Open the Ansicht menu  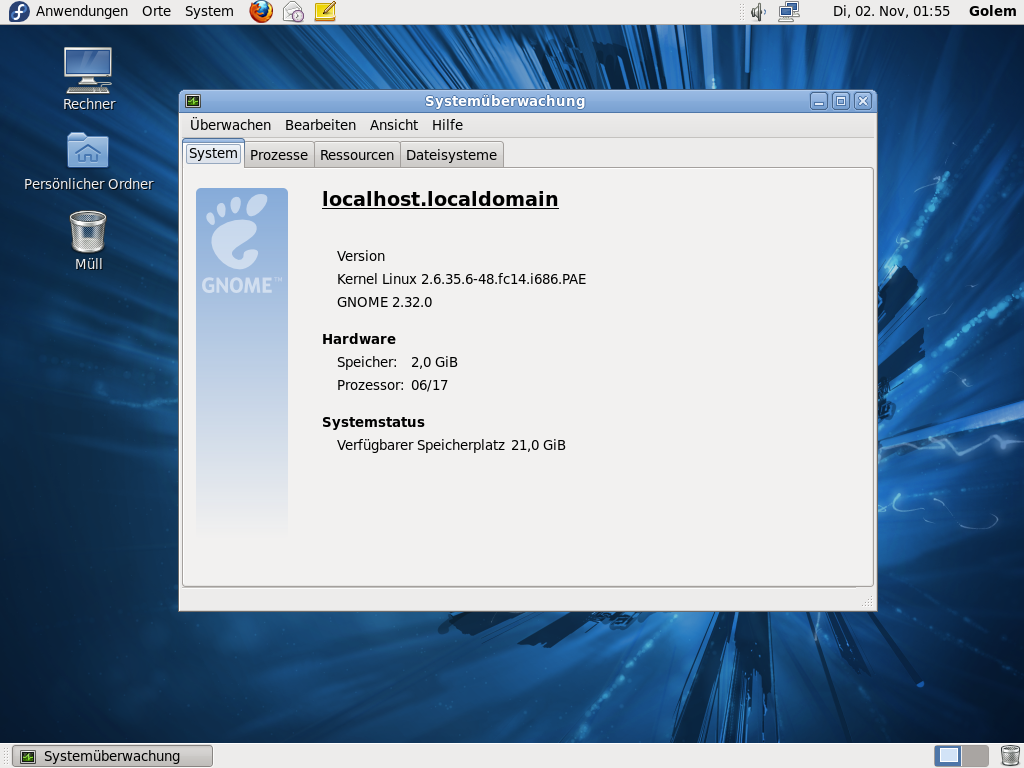click(393, 125)
